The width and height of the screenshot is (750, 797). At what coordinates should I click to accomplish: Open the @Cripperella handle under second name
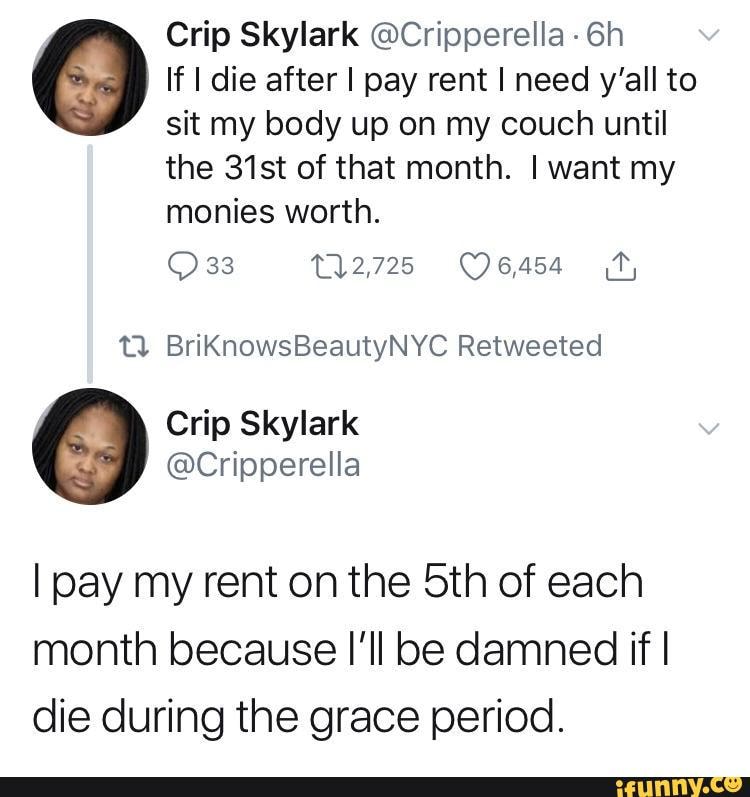click(263, 465)
